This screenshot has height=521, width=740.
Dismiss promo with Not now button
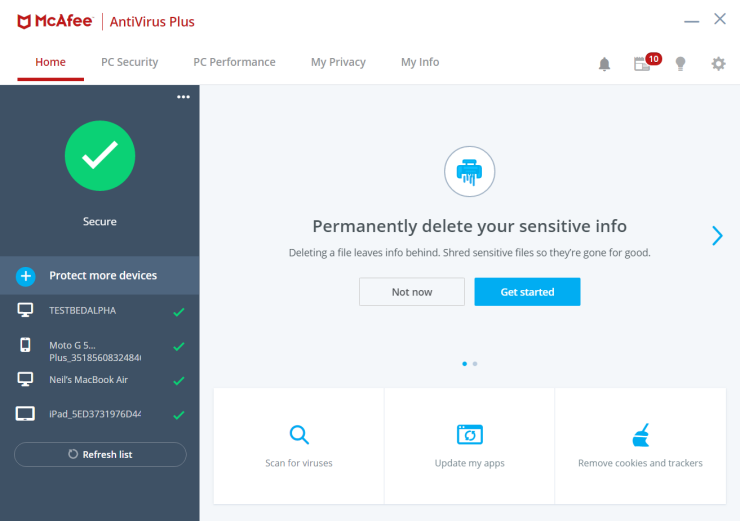point(412,292)
